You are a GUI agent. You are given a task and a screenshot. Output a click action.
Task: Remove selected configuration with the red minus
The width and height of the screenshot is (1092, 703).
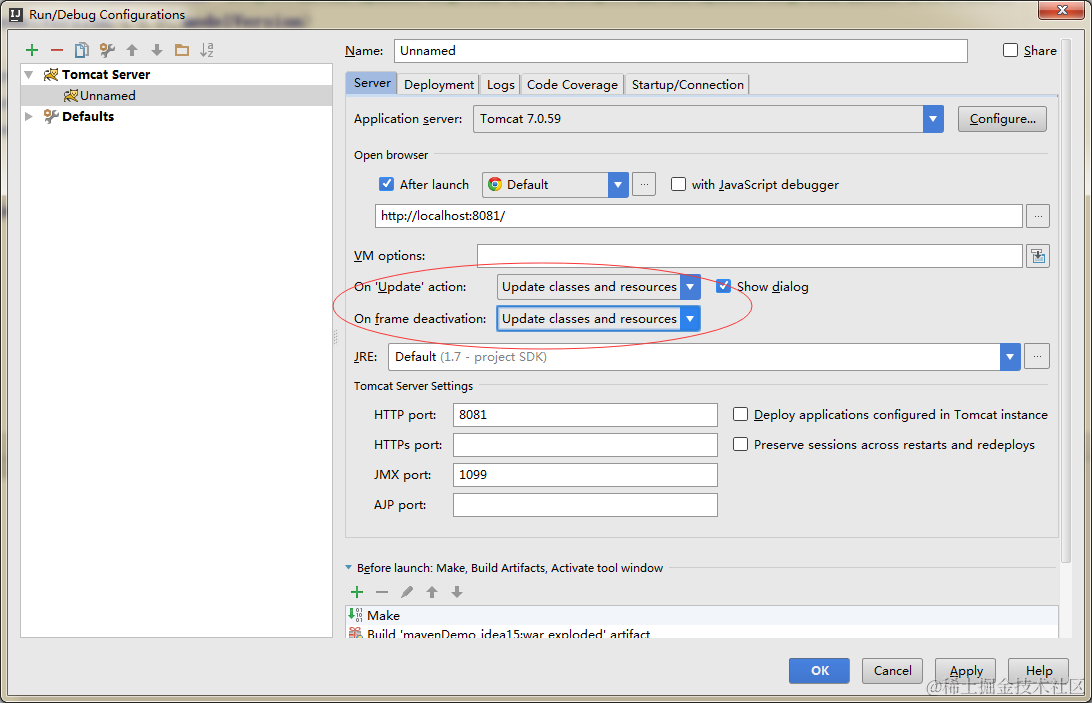coord(57,50)
